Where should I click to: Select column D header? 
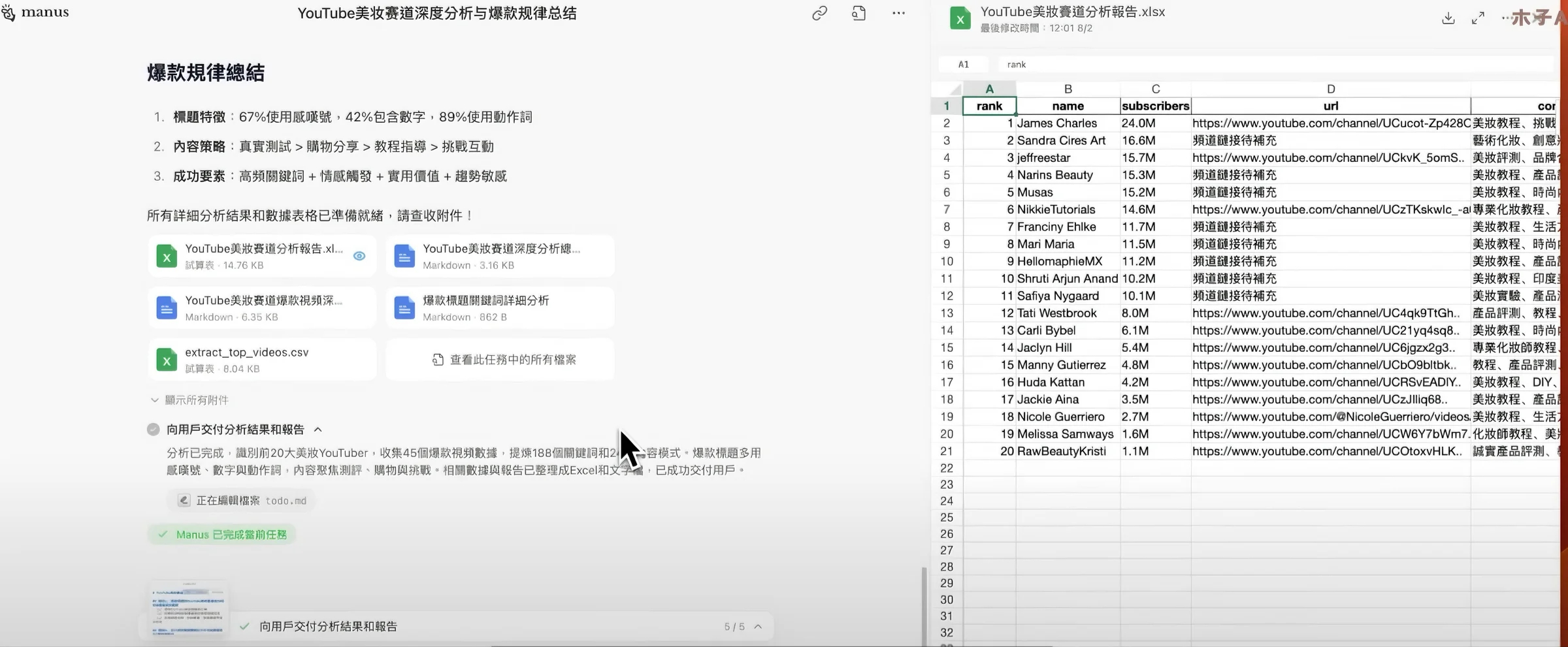pyautogui.click(x=1331, y=89)
